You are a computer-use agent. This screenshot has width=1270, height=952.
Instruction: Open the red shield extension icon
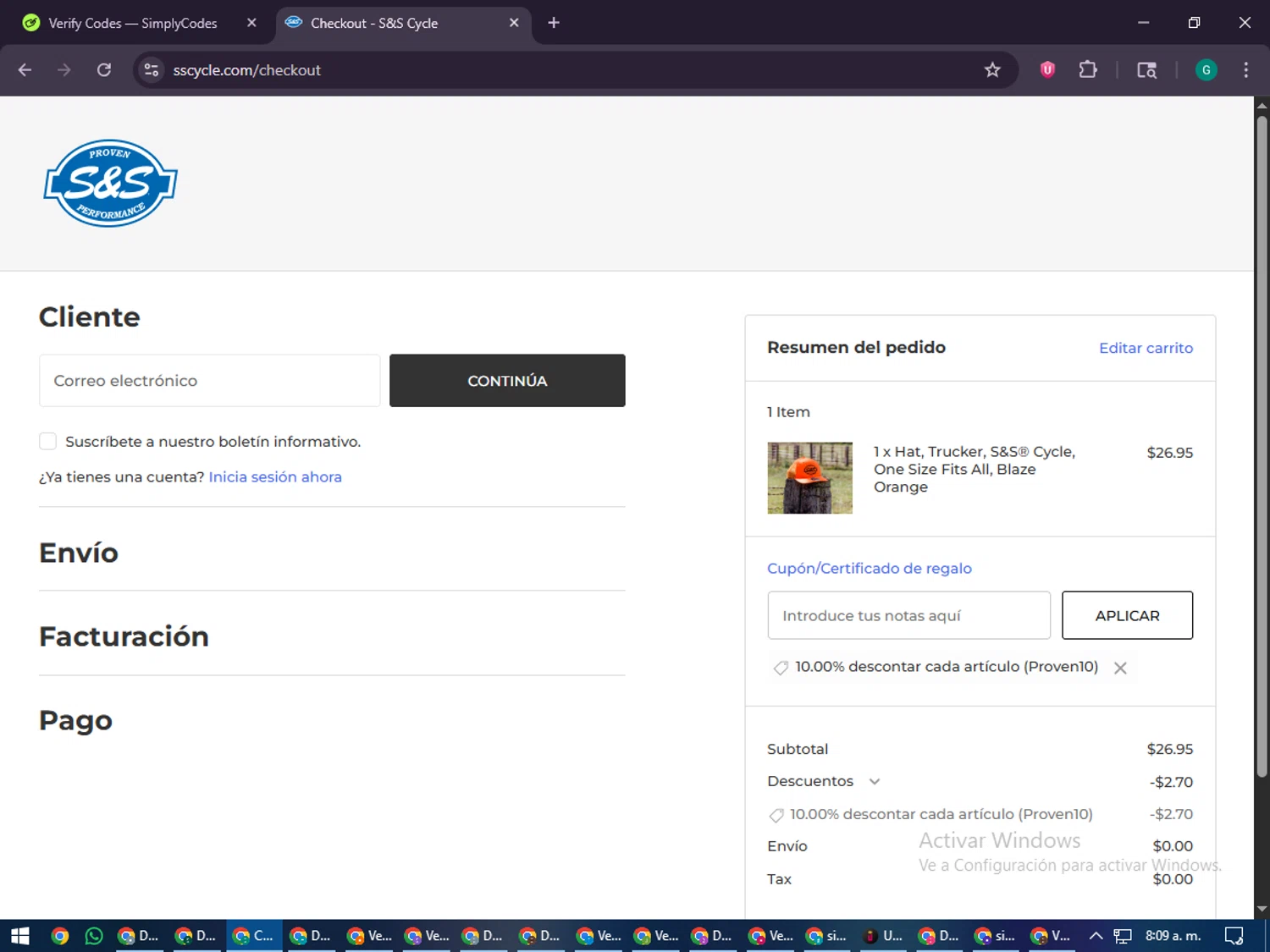click(1047, 70)
